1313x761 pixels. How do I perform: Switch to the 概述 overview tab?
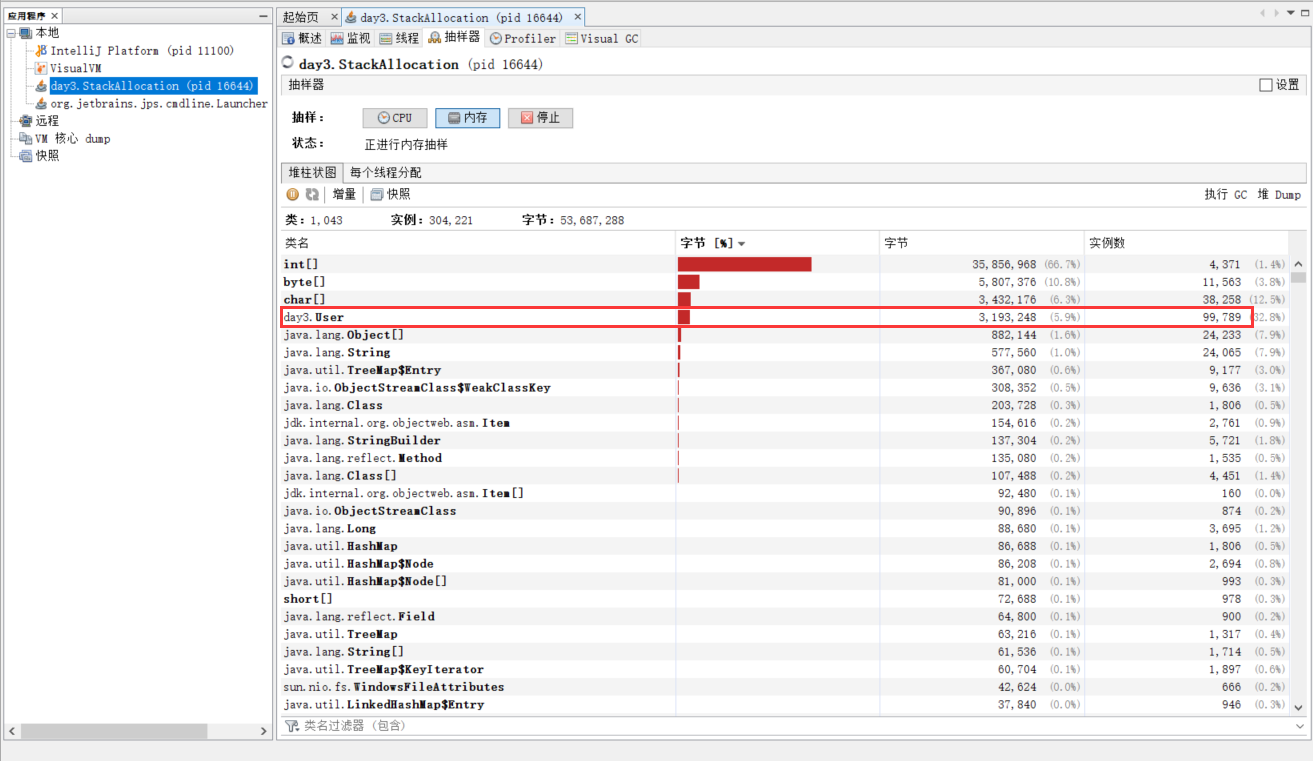302,38
